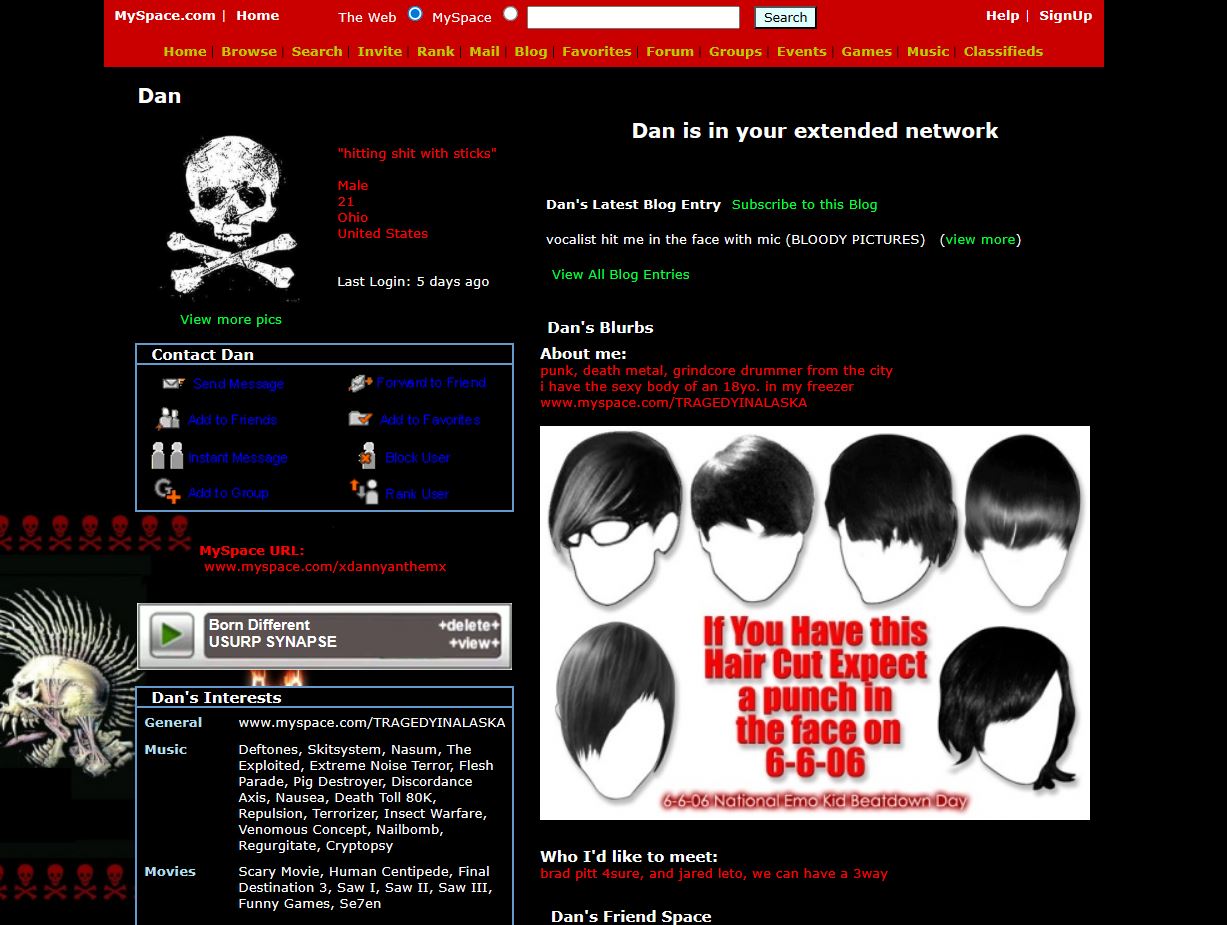
Task: Select the MySpace search radio button
Action: click(x=510, y=14)
